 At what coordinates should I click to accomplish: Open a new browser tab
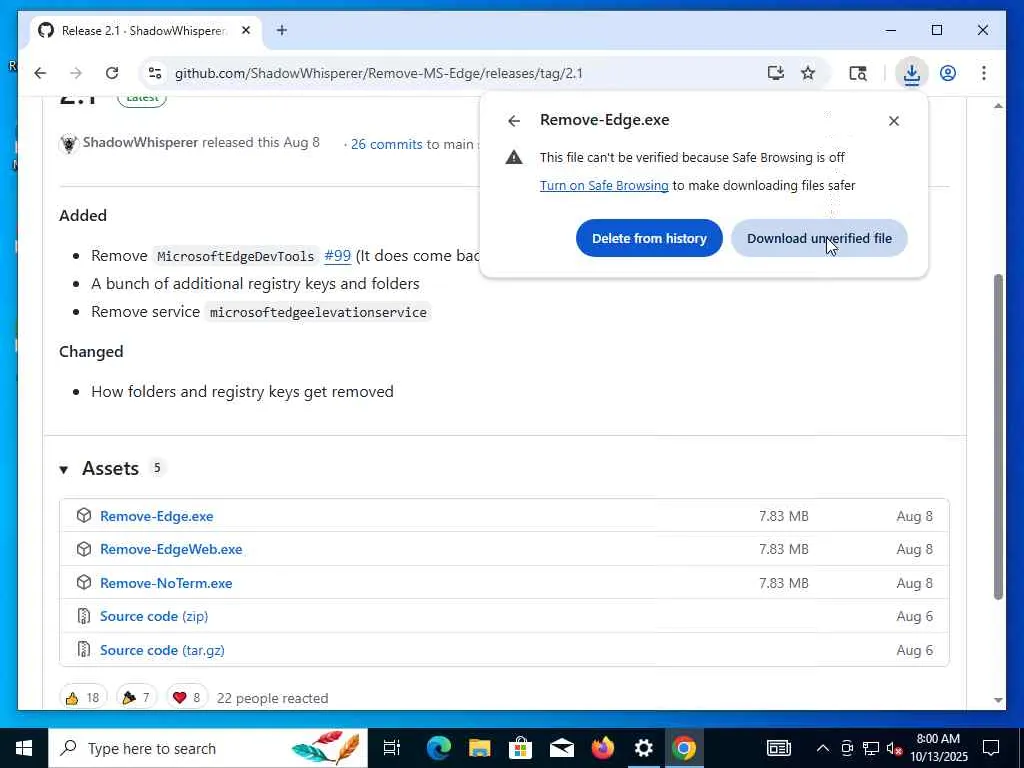tap(281, 31)
